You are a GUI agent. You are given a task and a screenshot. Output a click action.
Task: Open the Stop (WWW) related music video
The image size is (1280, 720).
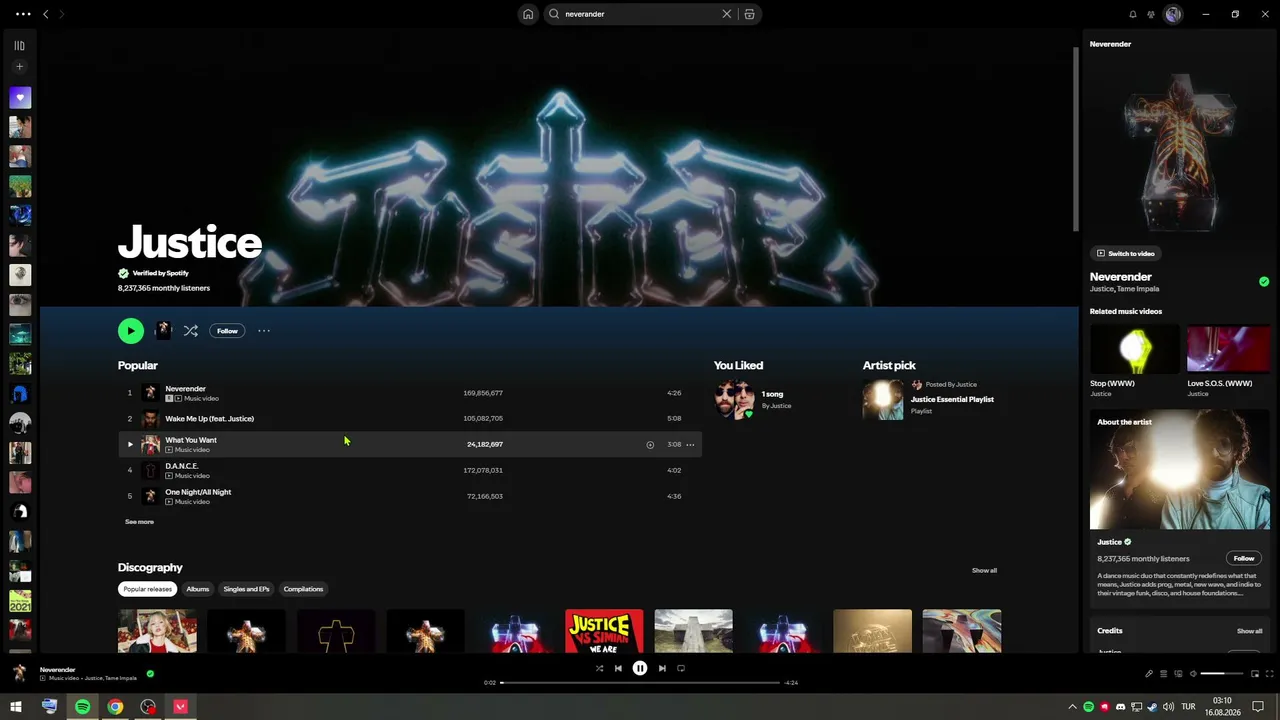pos(1135,349)
